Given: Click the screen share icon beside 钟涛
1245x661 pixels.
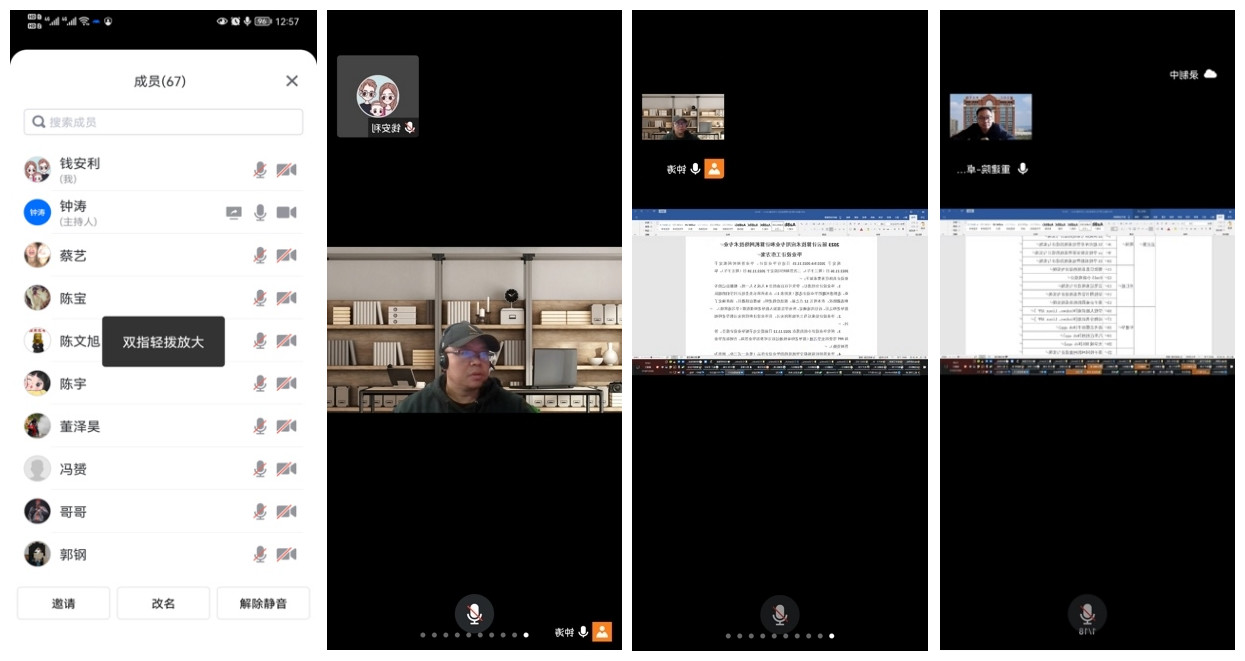Looking at the screenshot, I should 234,213.
